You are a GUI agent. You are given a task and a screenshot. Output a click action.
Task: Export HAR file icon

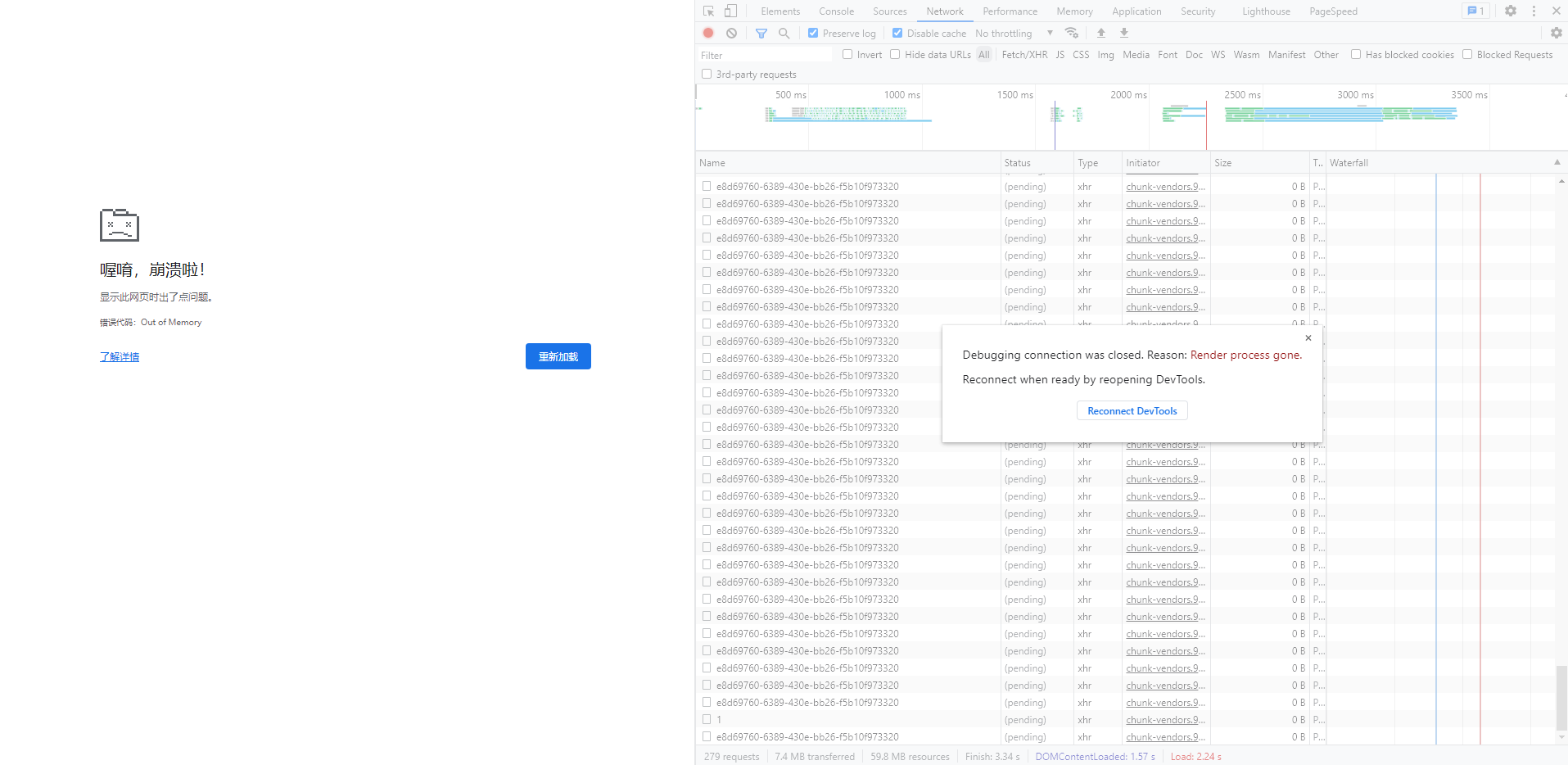click(1123, 33)
